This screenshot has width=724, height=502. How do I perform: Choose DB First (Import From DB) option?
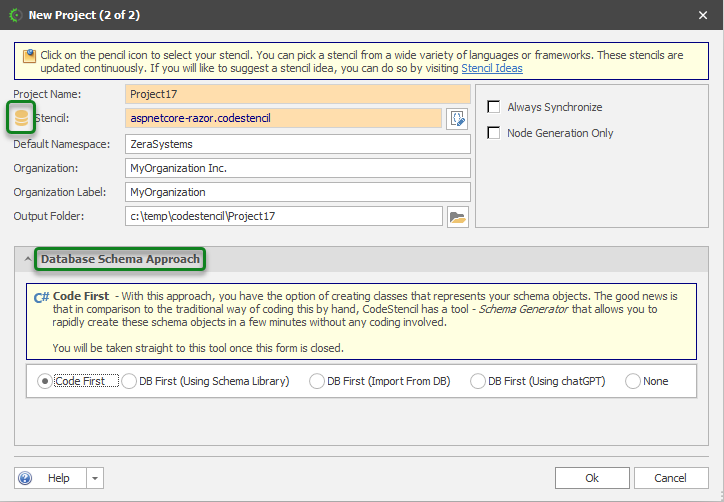click(318, 381)
